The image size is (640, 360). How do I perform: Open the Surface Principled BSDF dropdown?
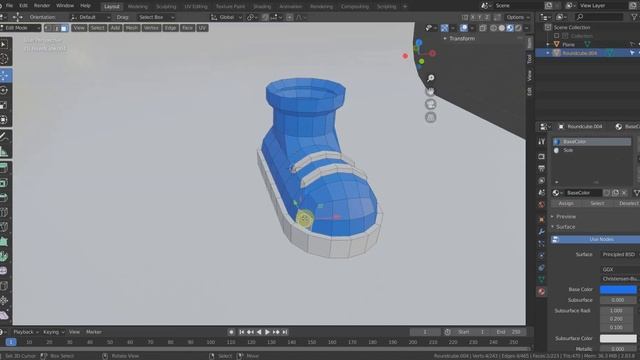619,254
